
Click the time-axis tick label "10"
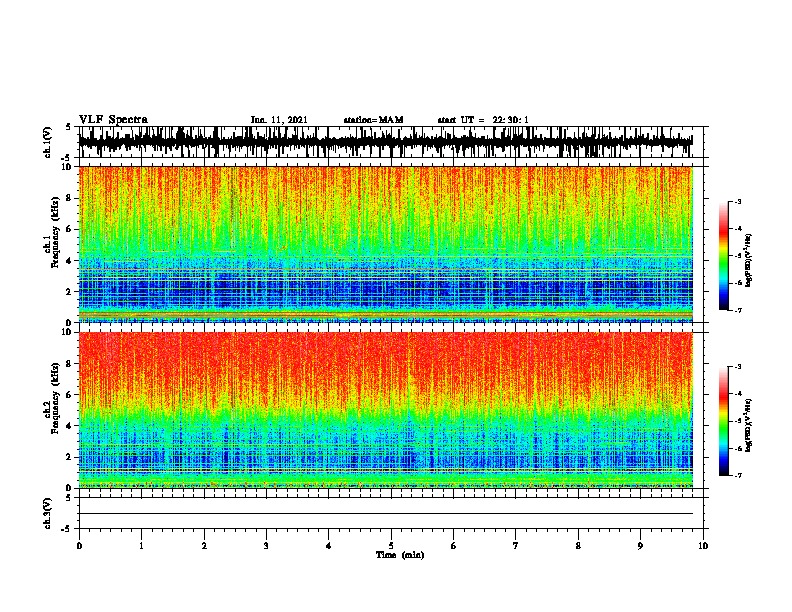point(703,546)
